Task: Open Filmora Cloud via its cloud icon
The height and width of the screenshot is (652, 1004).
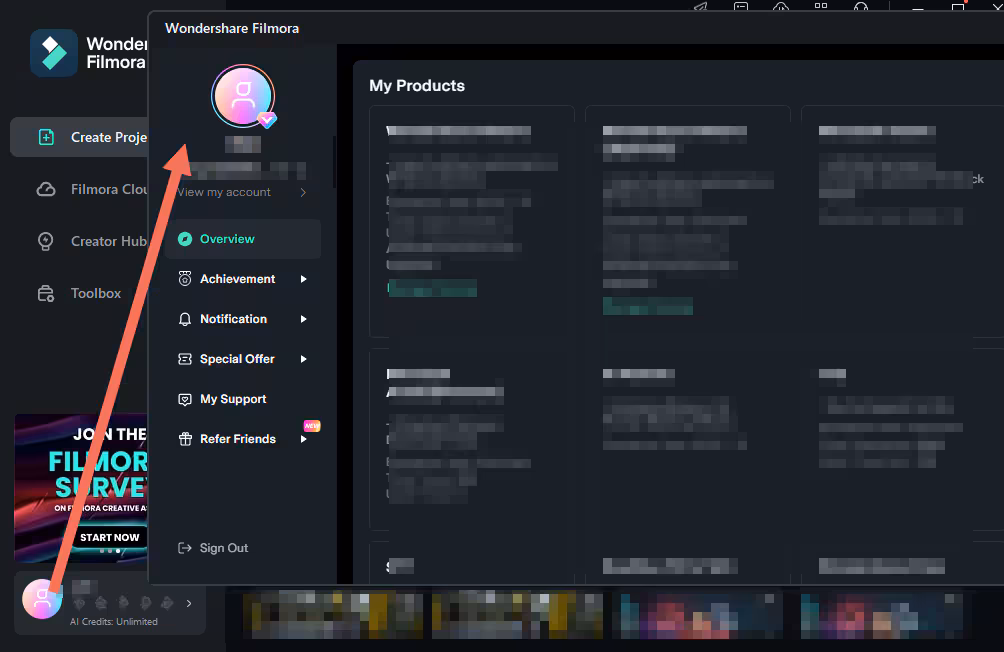Action: 45,190
